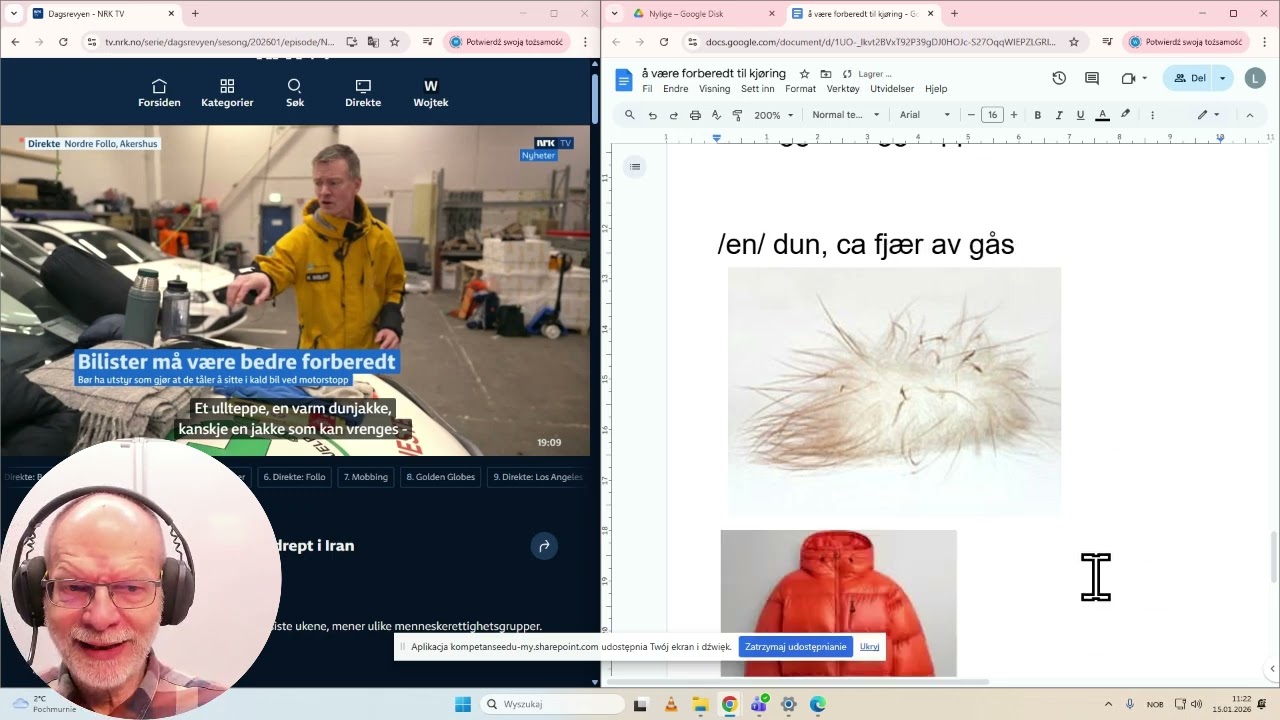Viewport: 1280px width, 720px height.
Task: Click spelling and grammar check icon
Action: point(716,115)
